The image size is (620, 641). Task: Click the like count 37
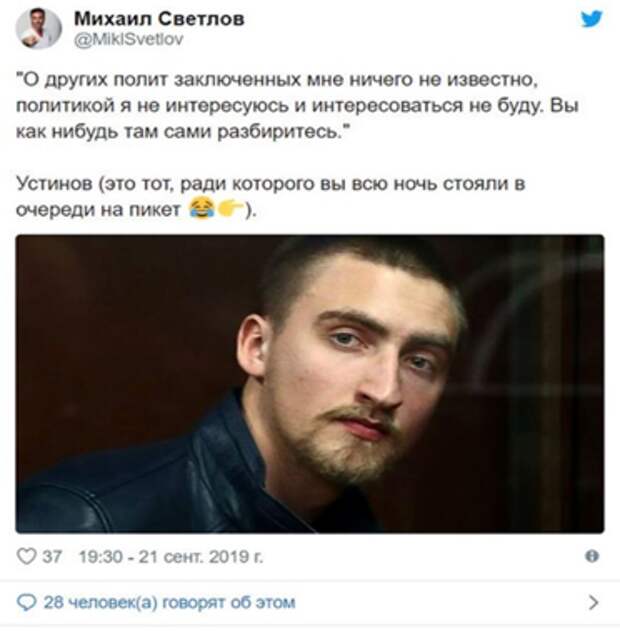[x=52, y=556]
